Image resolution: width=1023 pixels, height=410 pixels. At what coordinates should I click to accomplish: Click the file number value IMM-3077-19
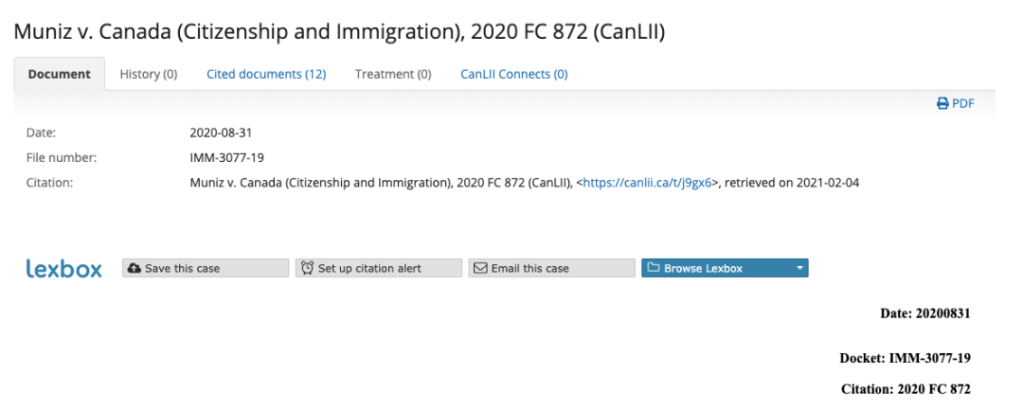227,157
